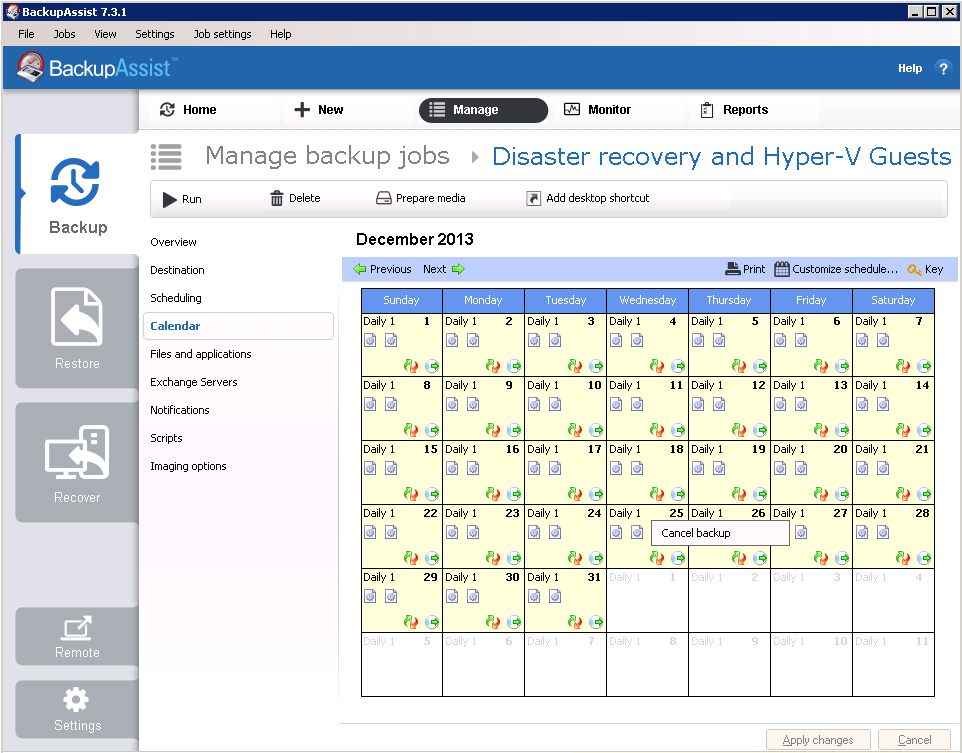Open the View menu
The height and width of the screenshot is (753, 962).
click(105, 34)
